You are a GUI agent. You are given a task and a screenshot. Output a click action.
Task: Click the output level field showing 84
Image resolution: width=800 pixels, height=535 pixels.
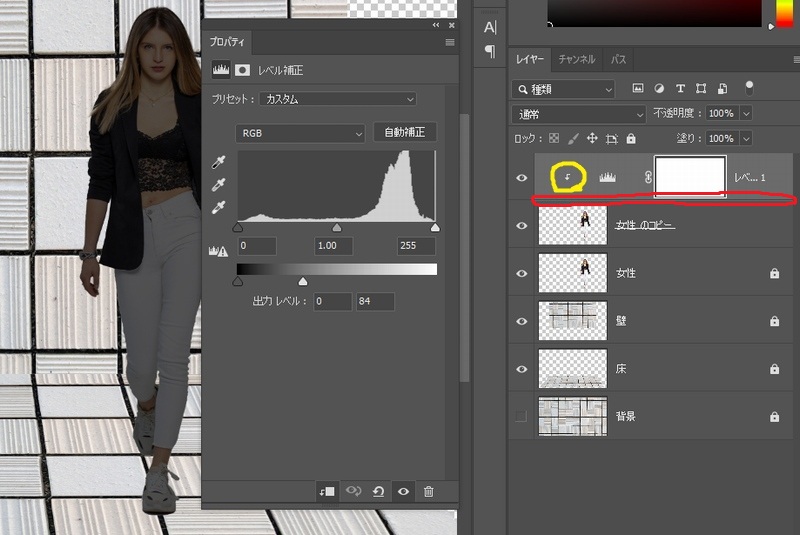[x=375, y=301]
